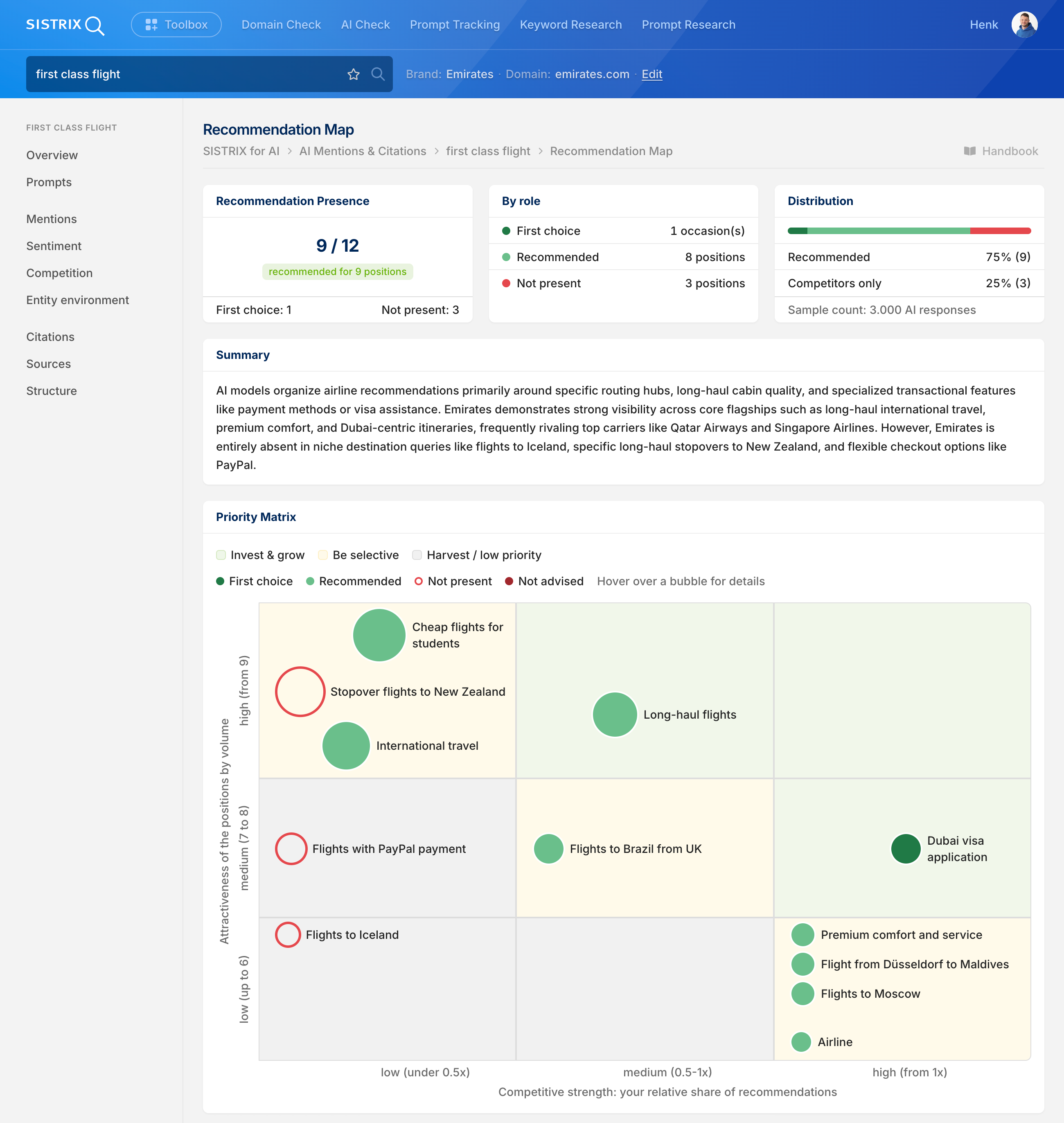
Task: Click the favorite star icon in search bar
Action: [353, 74]
